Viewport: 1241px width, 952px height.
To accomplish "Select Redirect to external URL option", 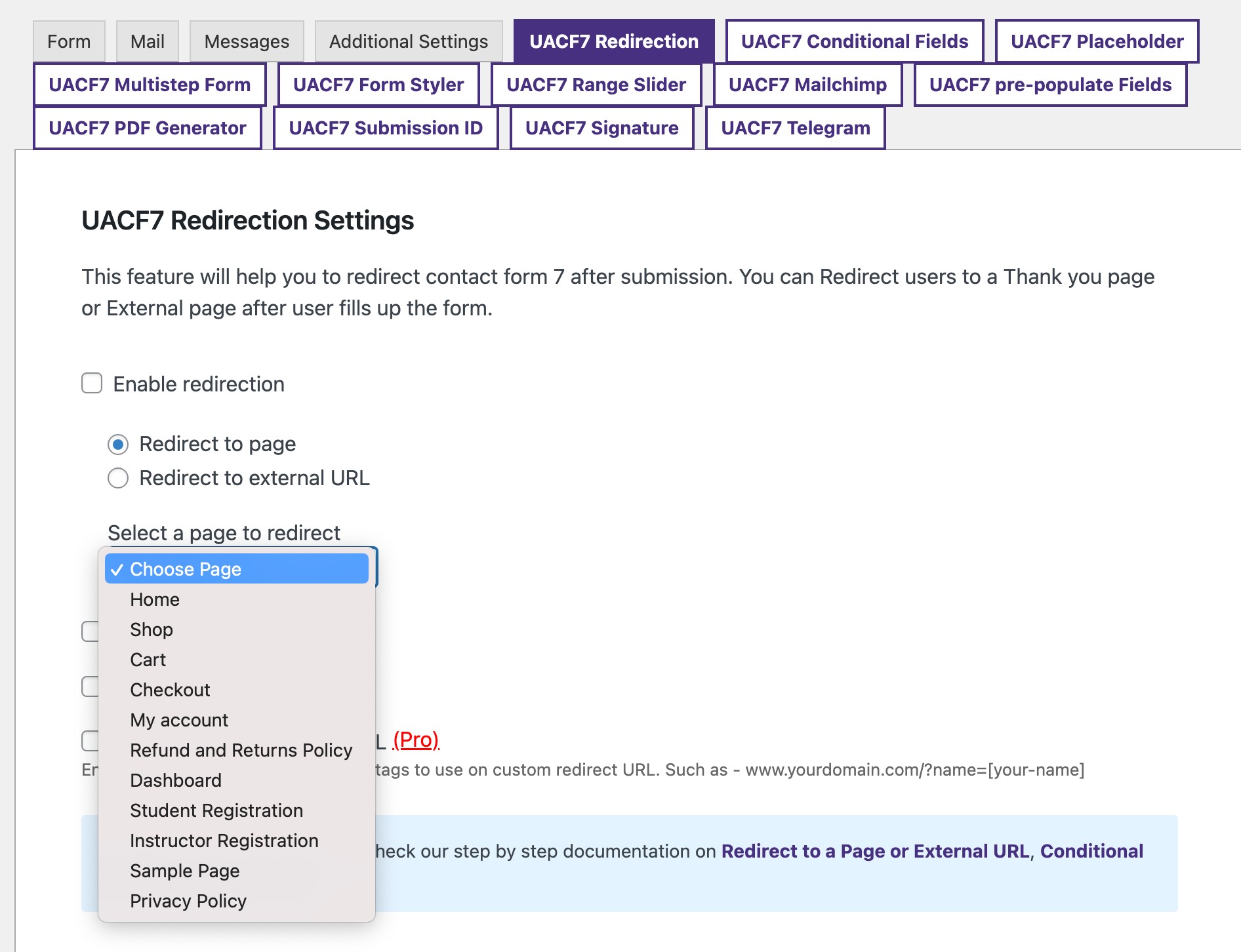I will tap(118, 478).
